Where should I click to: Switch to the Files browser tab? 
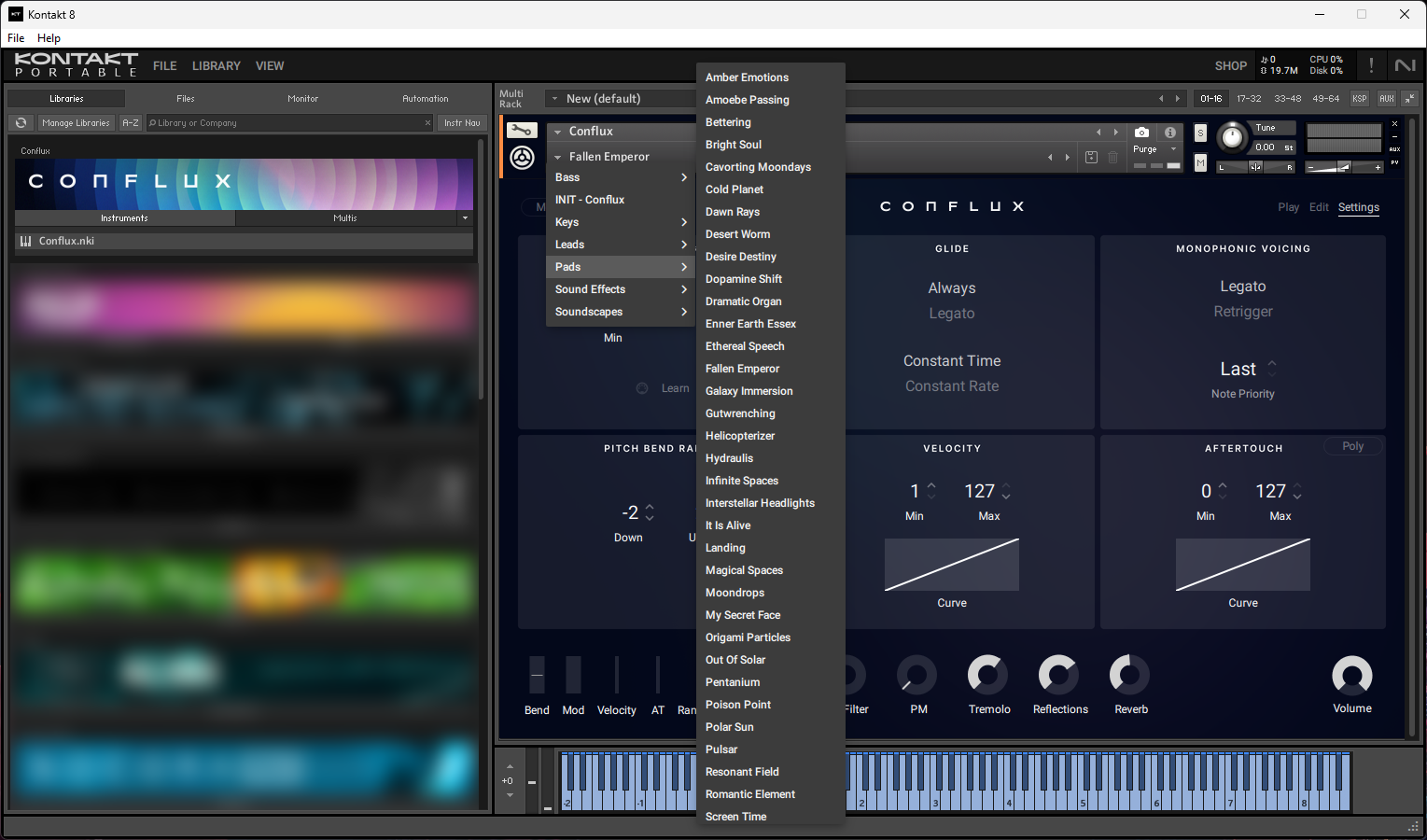(185, 98)
